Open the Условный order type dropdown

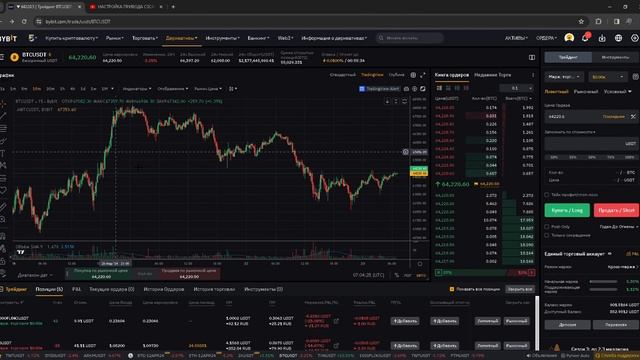[617, 91]
